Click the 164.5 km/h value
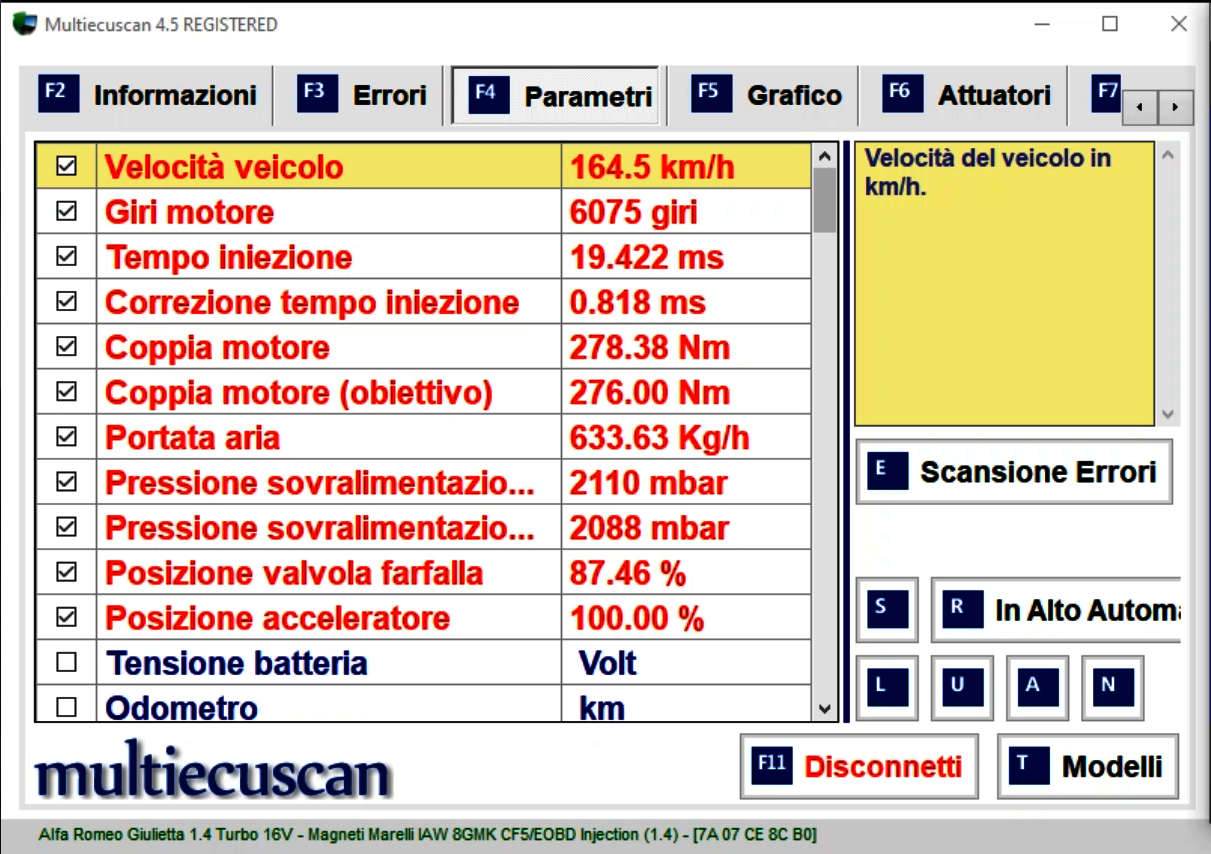1211x854 pixels. (x=652, y=167)
